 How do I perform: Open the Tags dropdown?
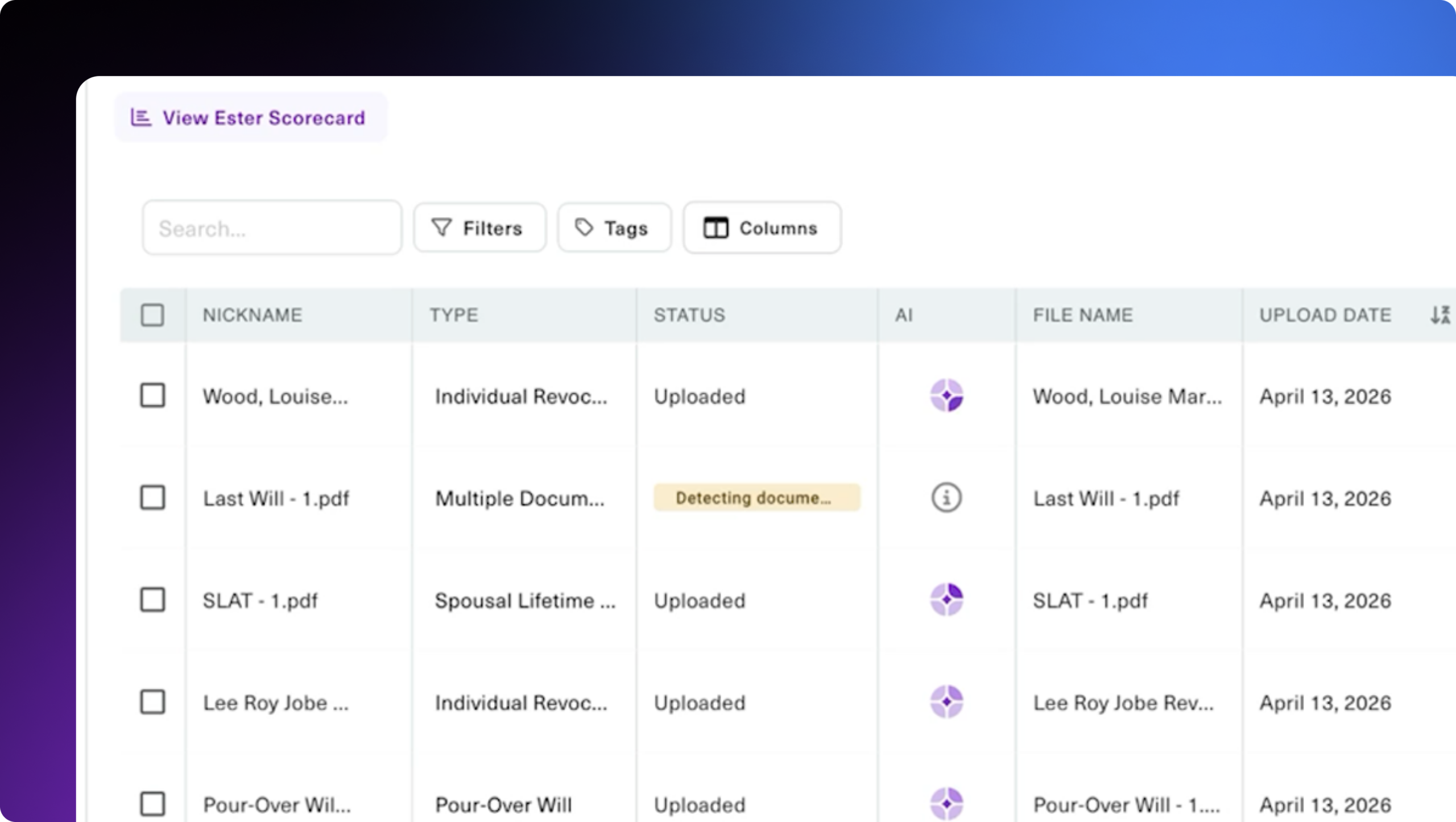[614, 228]
